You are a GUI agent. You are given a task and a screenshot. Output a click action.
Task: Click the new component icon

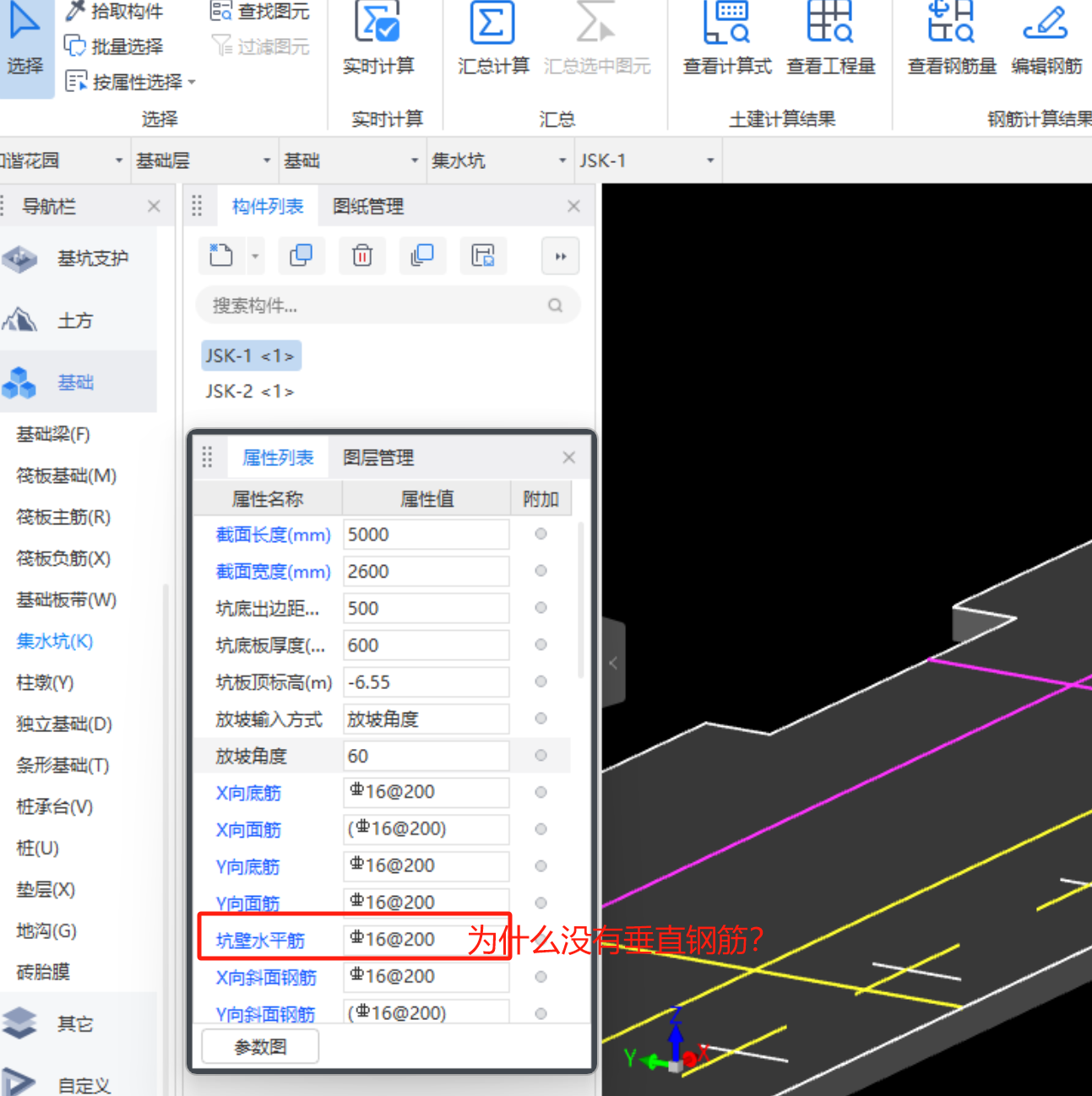[221, 255]
